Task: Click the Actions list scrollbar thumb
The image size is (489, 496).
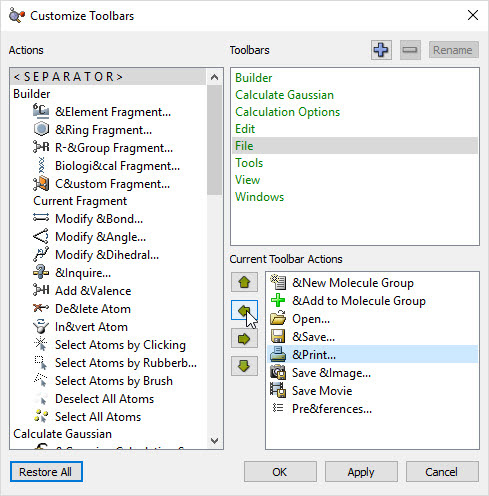Action: pos(214,140)
